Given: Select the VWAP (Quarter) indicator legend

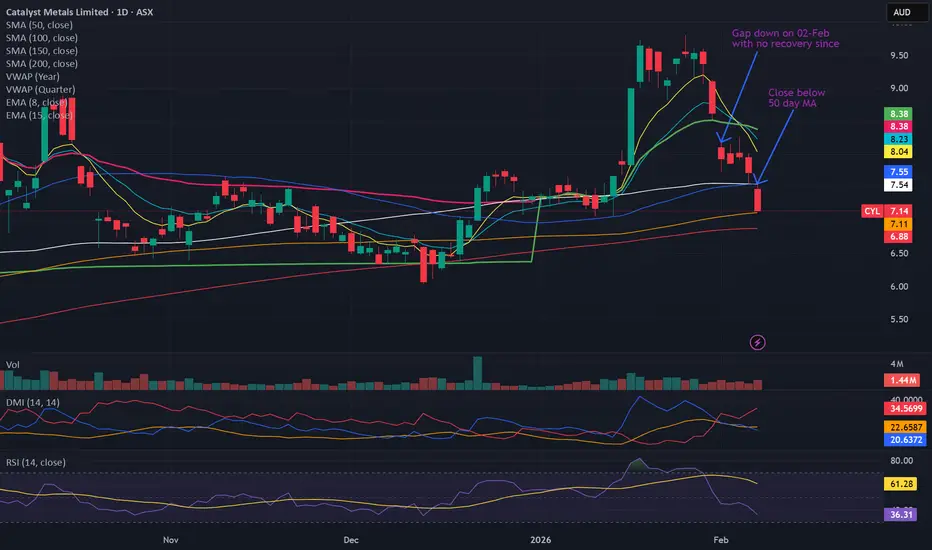Looking at the screenshot, I should click(x=40, y=90).
